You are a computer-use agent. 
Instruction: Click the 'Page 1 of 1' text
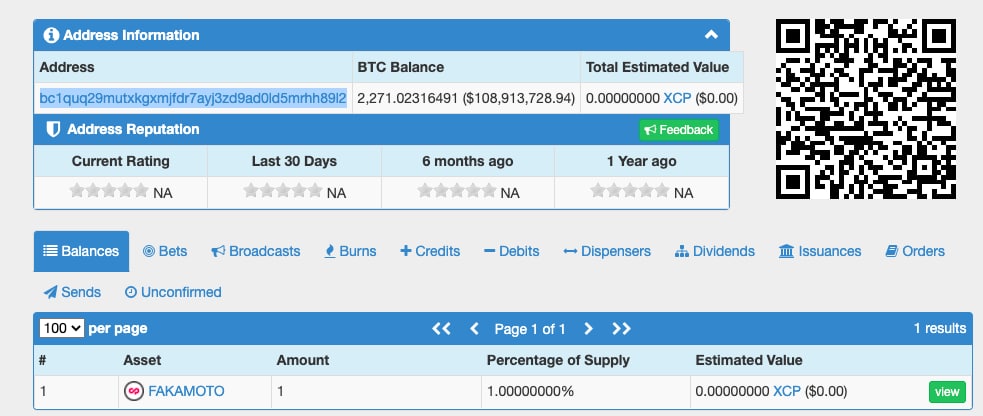pos(530,328)
